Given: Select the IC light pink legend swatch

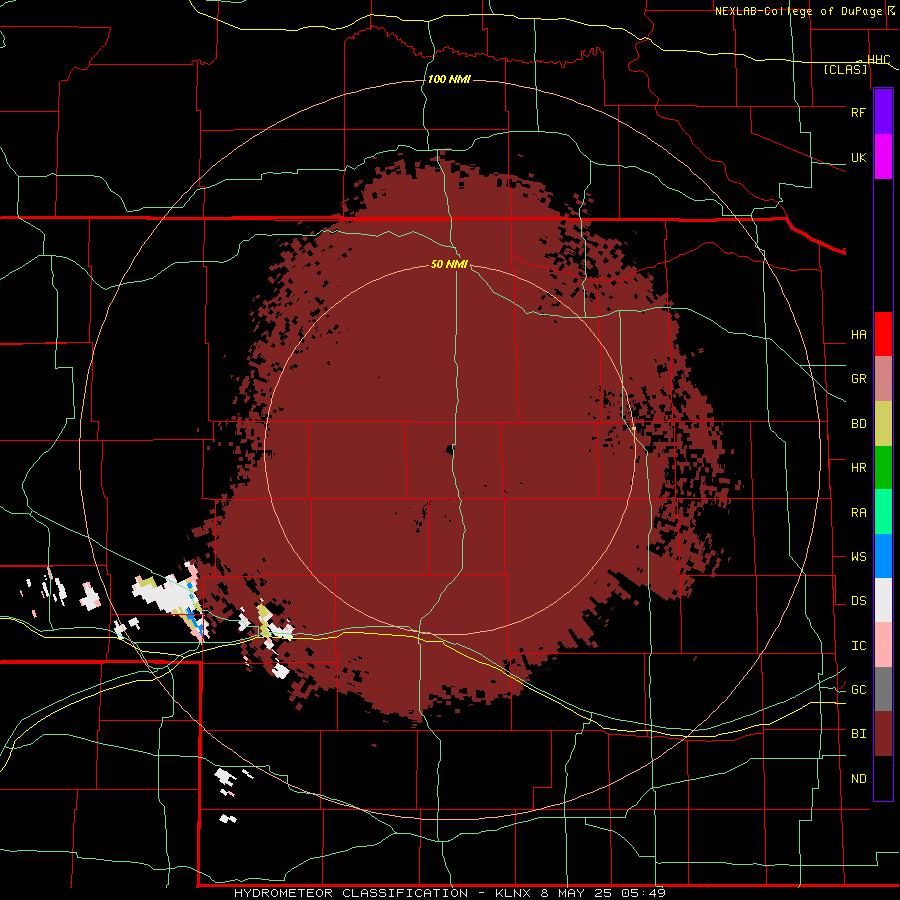Looking at the screenshot, I should 883,645.
